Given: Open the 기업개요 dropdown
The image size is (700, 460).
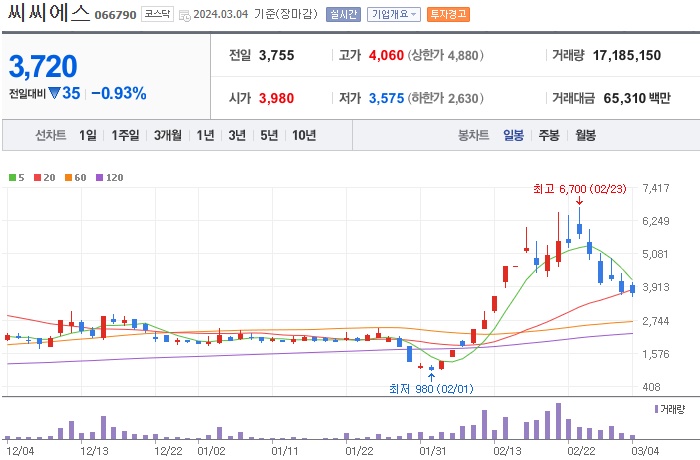Looking at the screenshot, I should click(394, 14).
